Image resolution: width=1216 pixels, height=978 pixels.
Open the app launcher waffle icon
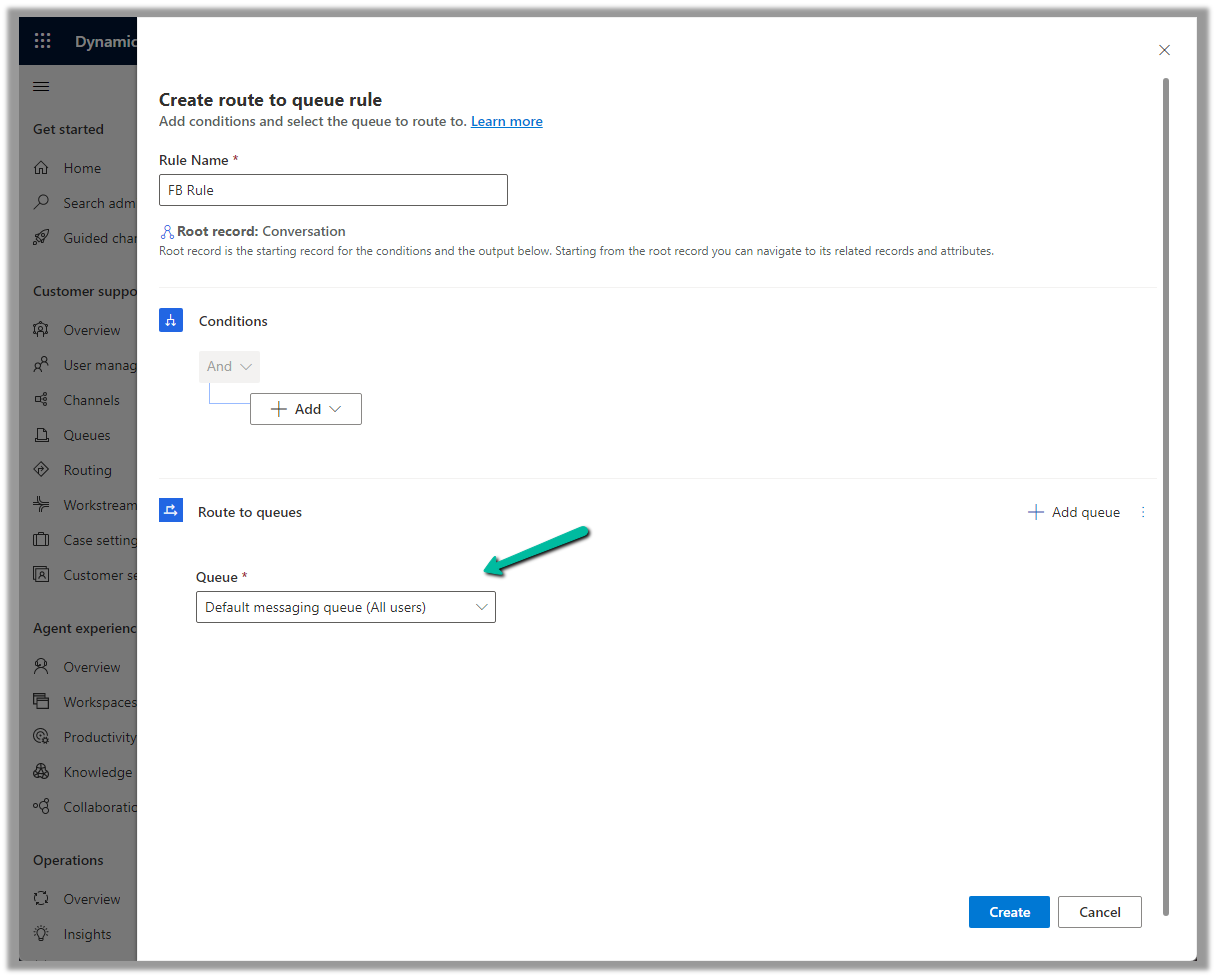(x=42, y=41)
